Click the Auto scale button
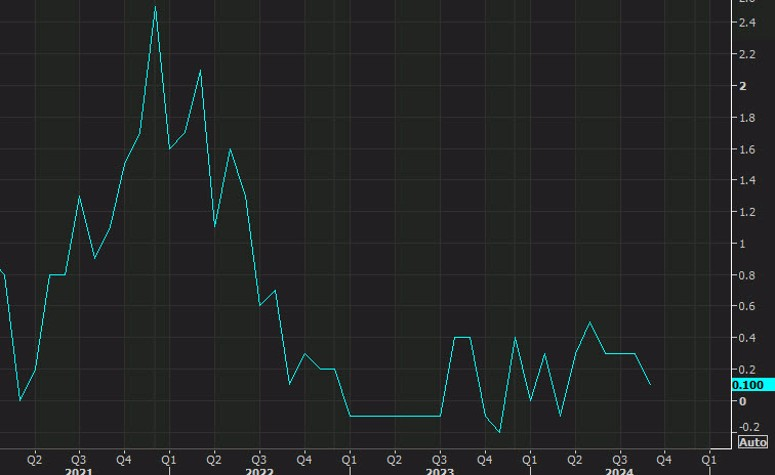The image size is (775, 475). 753,442
